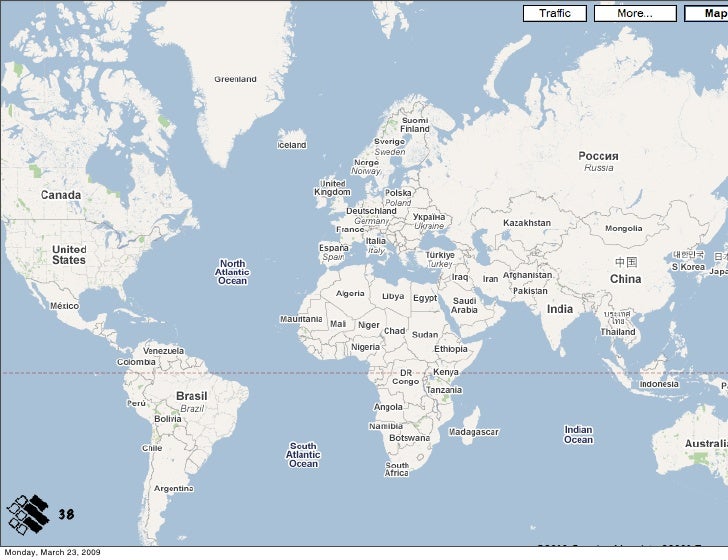Click the Argentina label
Screen dimensions: 728x560
[x=174, y=488]
